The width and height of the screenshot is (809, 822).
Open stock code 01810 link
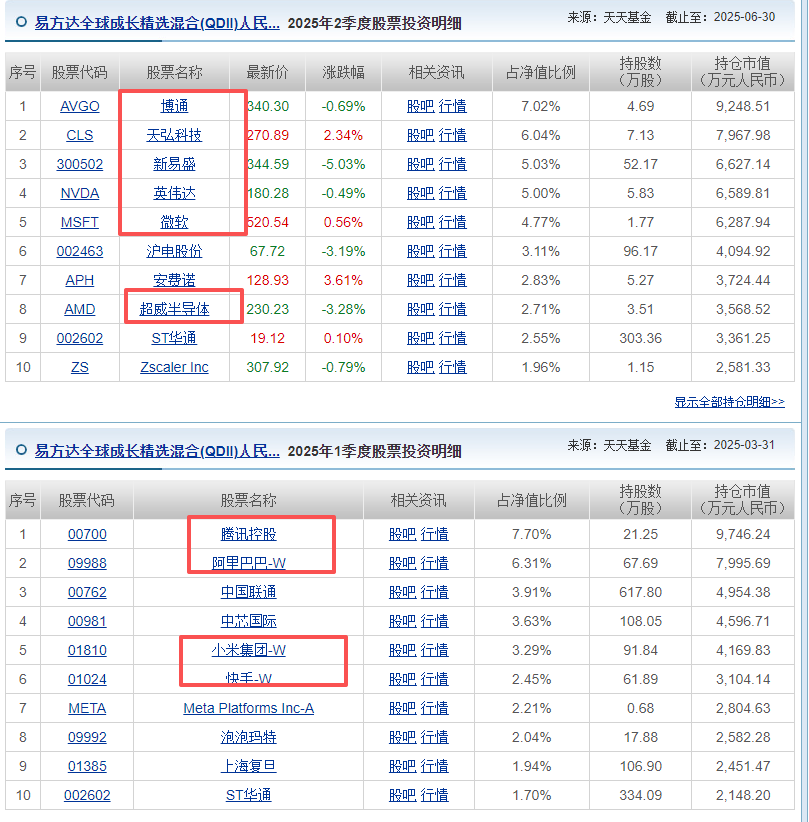click(87, 650)
